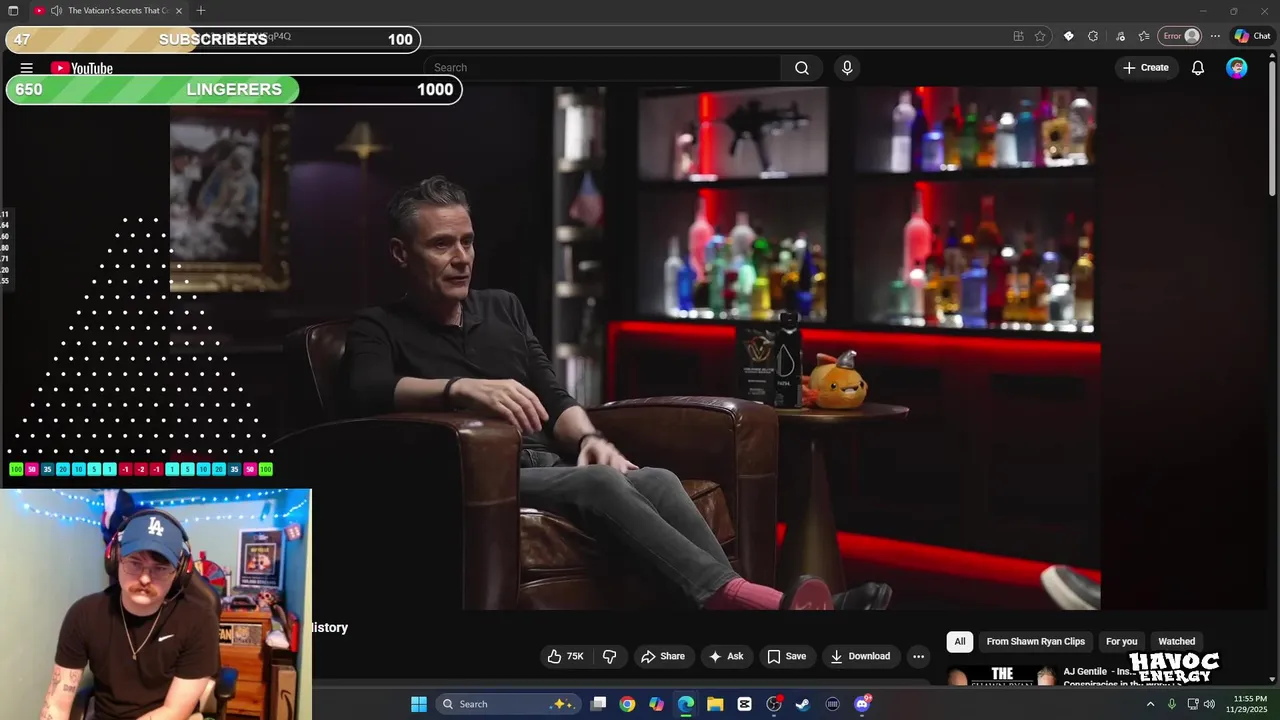
Task: Close The Vatican's Secrets browser tab
Action: [x=179, y=11]
